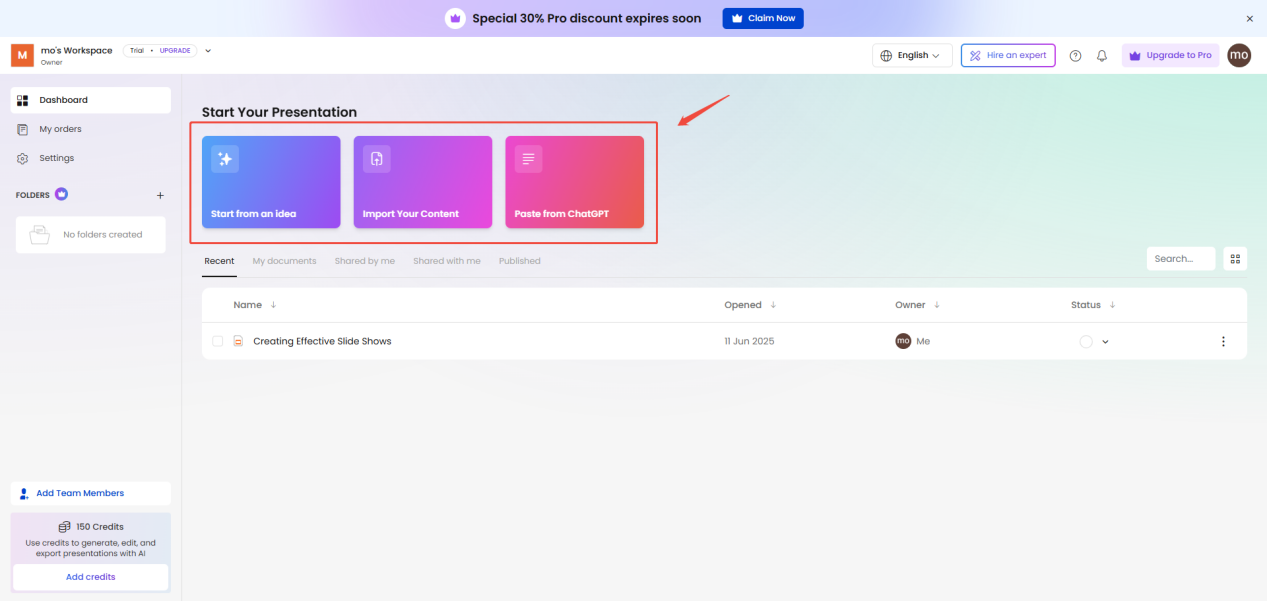
Task: Click the Claim Now button
Action: click(762, 18)
